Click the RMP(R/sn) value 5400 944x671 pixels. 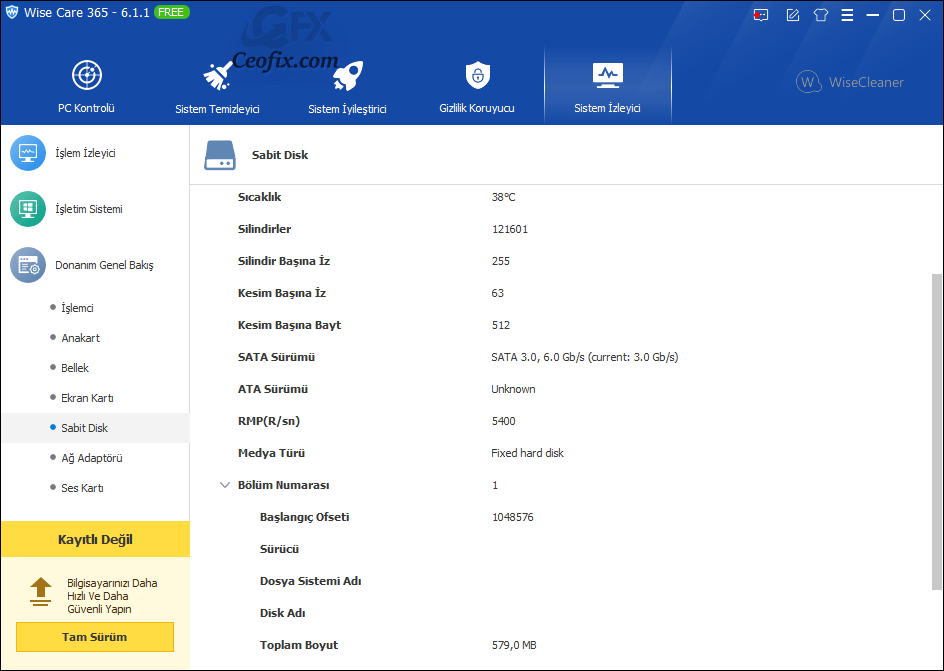[x=503, y=421]
